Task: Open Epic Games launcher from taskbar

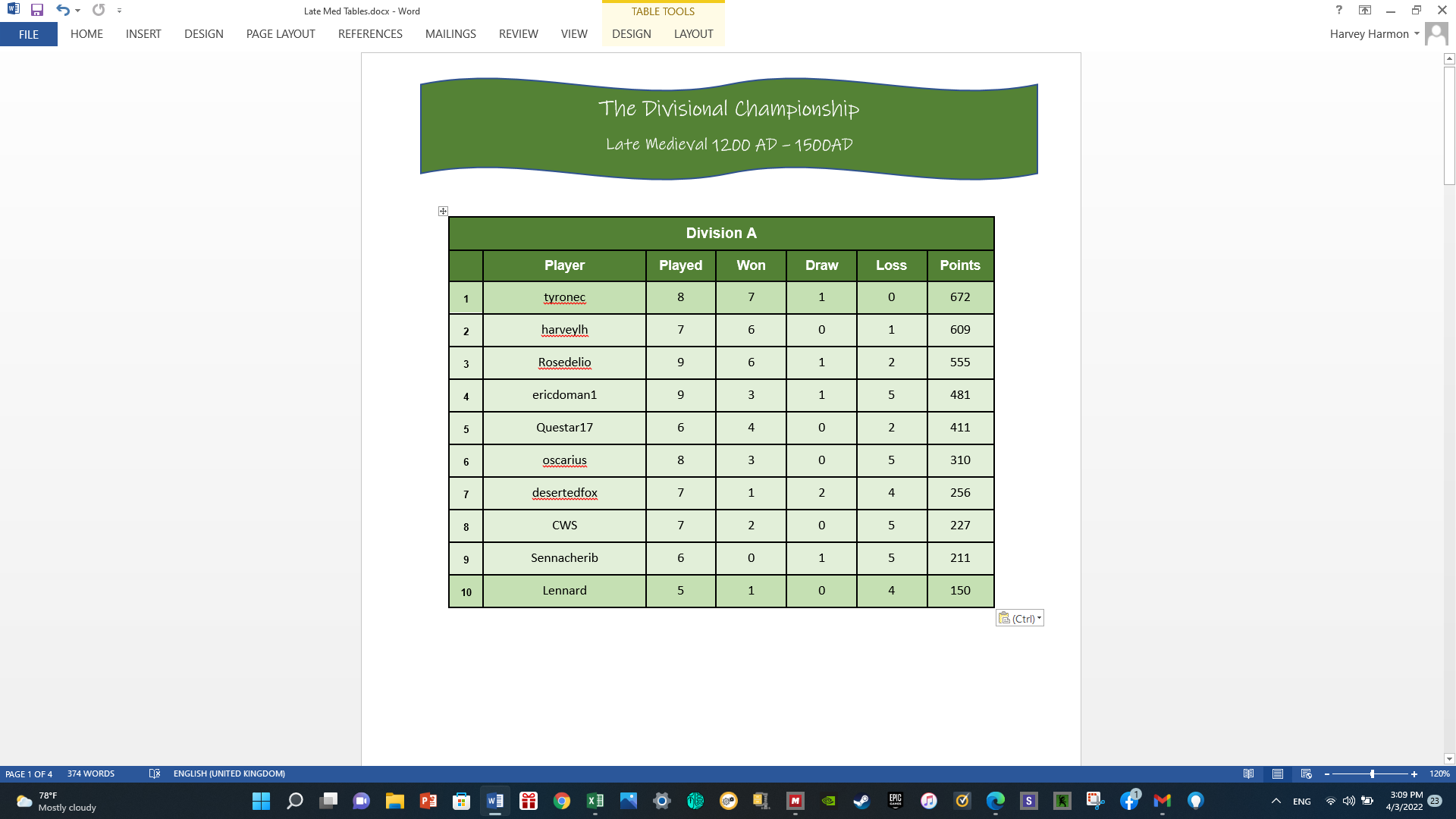Action: pos(896,801)
